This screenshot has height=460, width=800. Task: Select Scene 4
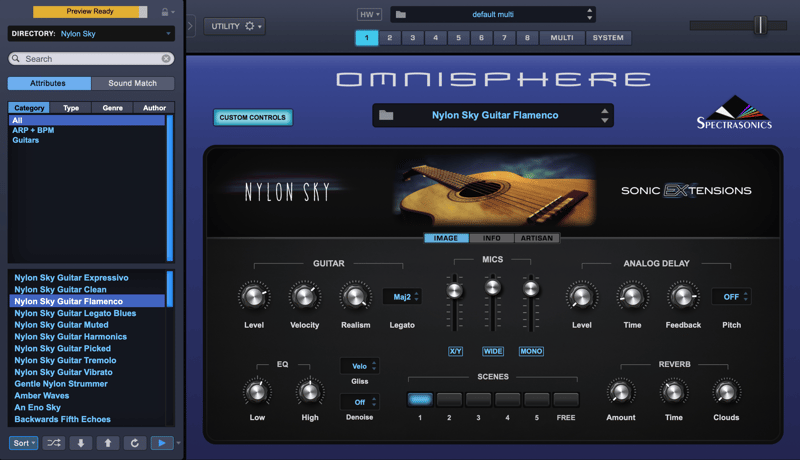point(507,399)
